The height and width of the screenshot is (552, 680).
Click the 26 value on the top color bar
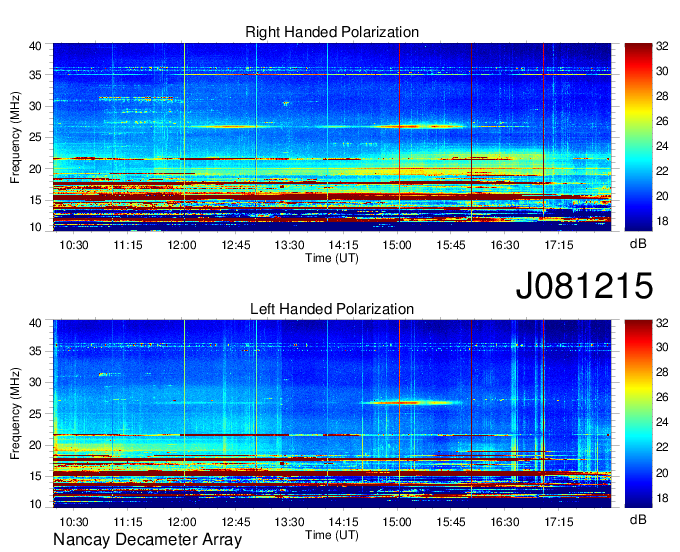pos(662,121)
